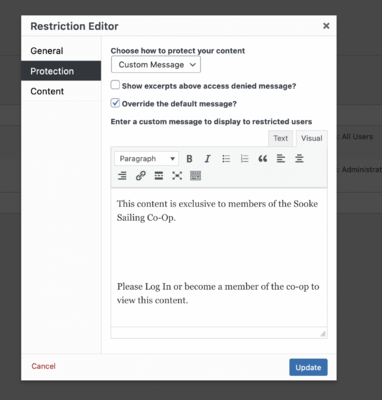The height and width of the screenshot is (400, 382).
Task: Uncheck Override the default message
Action: pyautogui.click(x=115, y=103)
